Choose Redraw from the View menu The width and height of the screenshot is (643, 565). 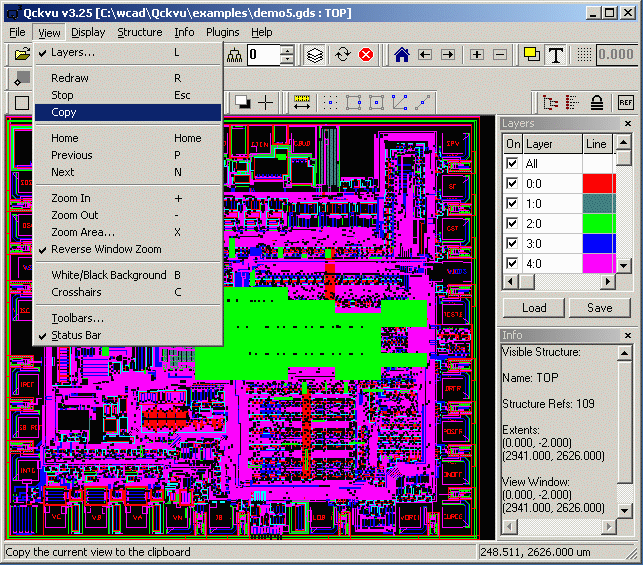tap(128, 78)
